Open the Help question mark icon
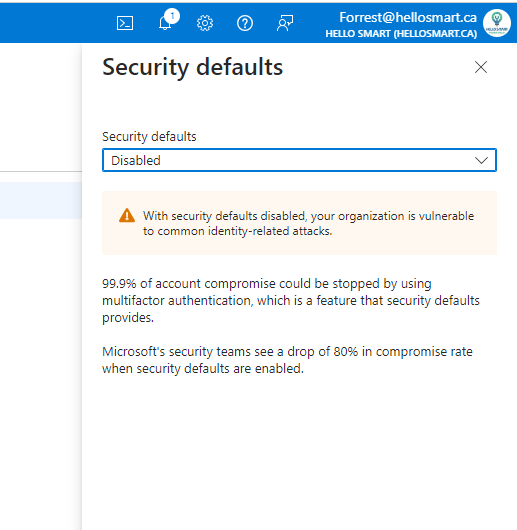This screenshot has height=530, width=517. [245, 23]
